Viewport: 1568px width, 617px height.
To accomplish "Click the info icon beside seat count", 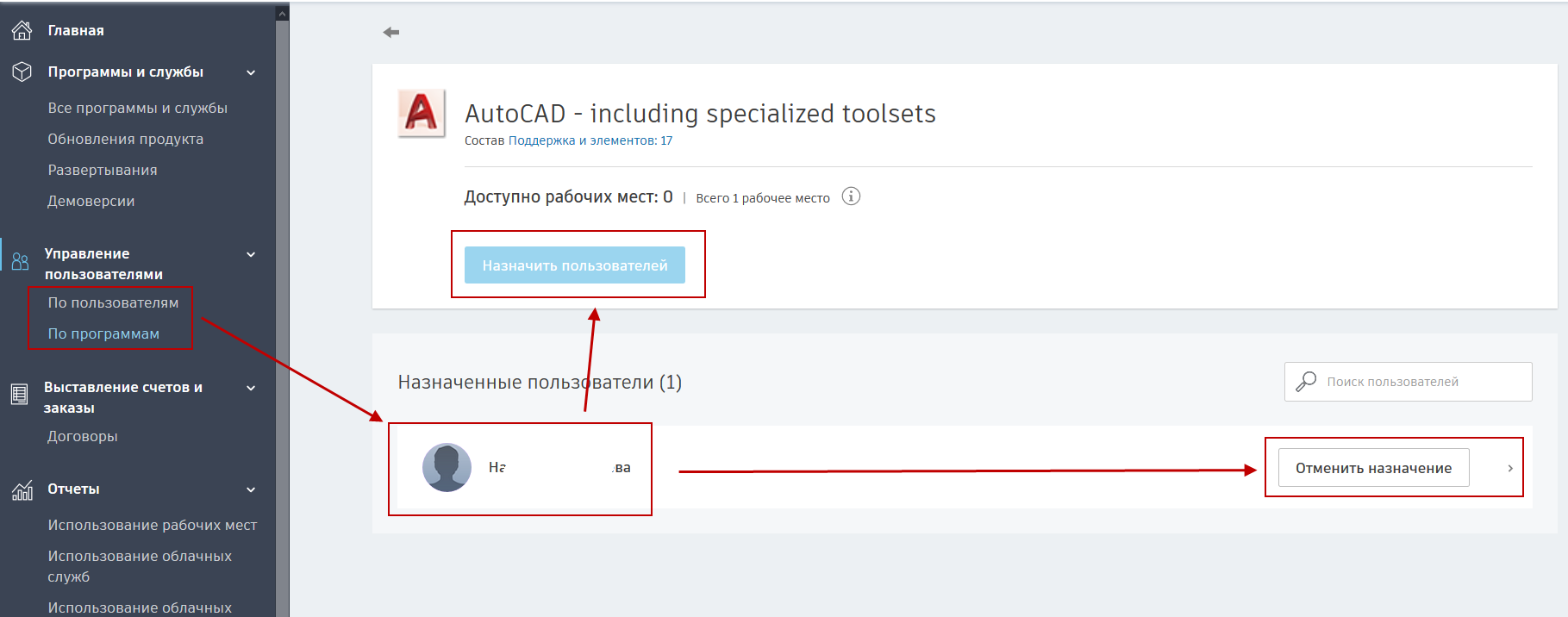I will click(x=851, y=196).
